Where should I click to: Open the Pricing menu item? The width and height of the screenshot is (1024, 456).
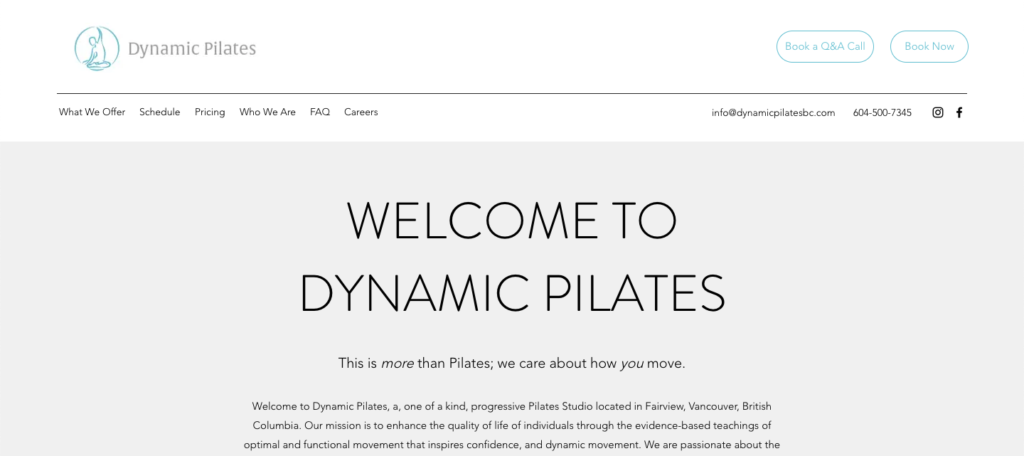coord(210,112)
